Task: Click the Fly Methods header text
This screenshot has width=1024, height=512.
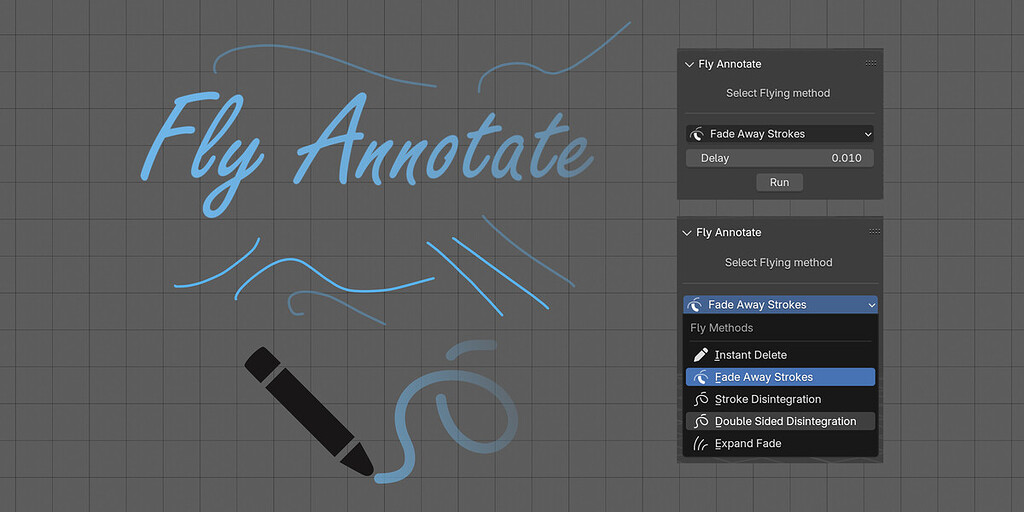Action: click(722, 328)
